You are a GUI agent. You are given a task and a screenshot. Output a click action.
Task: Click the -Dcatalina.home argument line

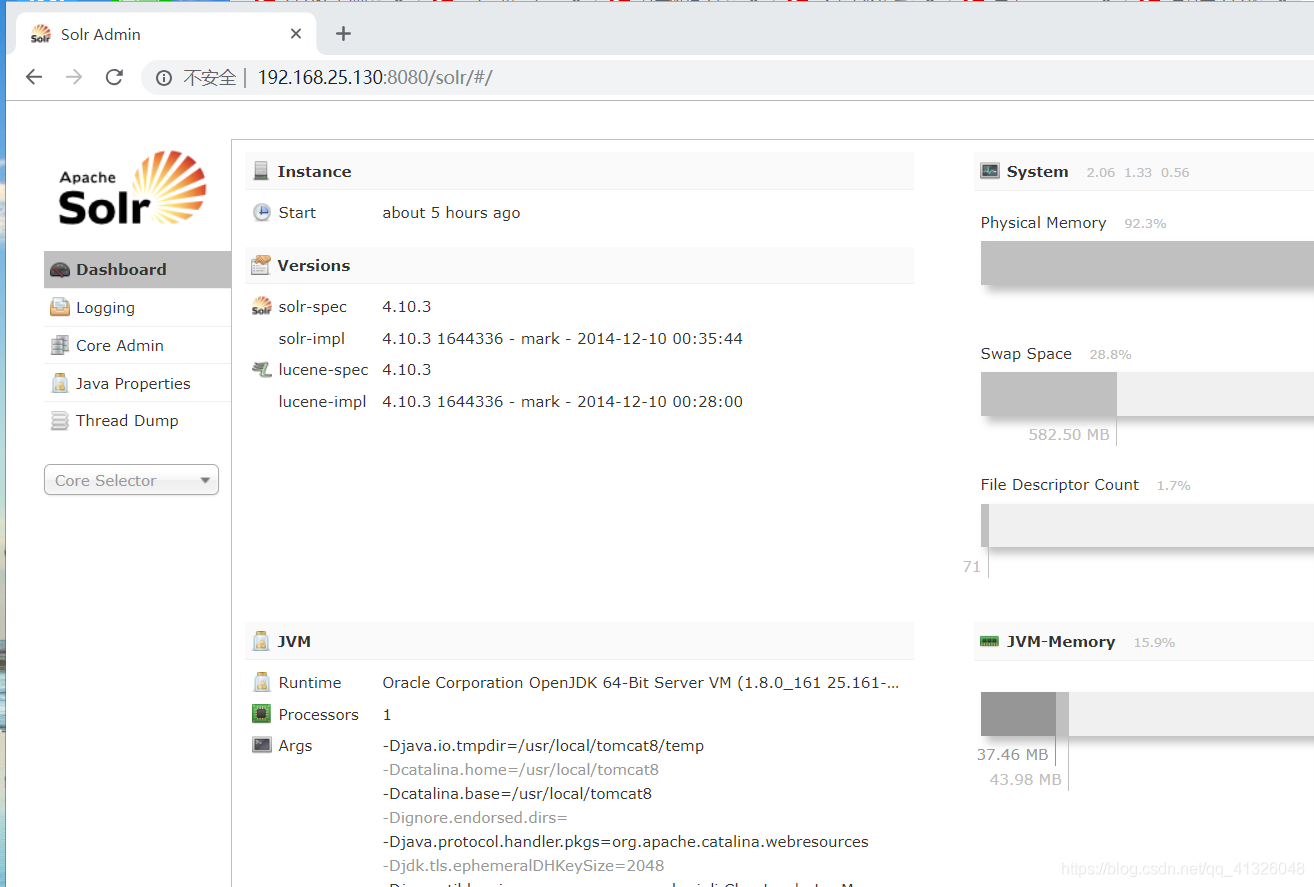pos(520,770)
